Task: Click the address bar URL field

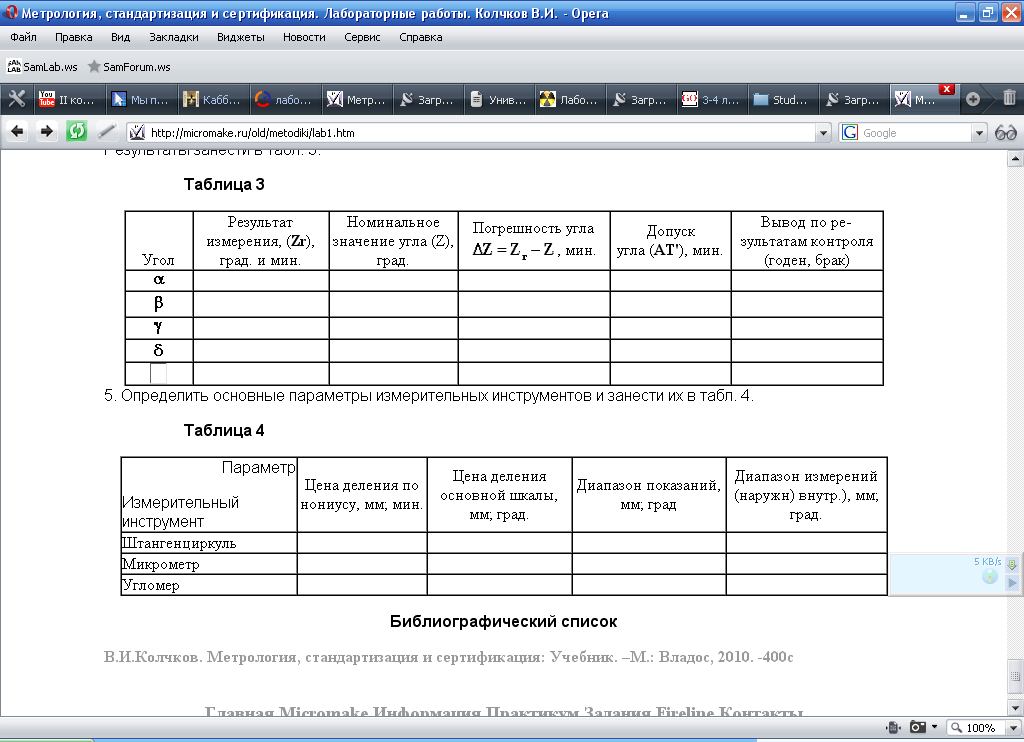Action: pos(480,133)
